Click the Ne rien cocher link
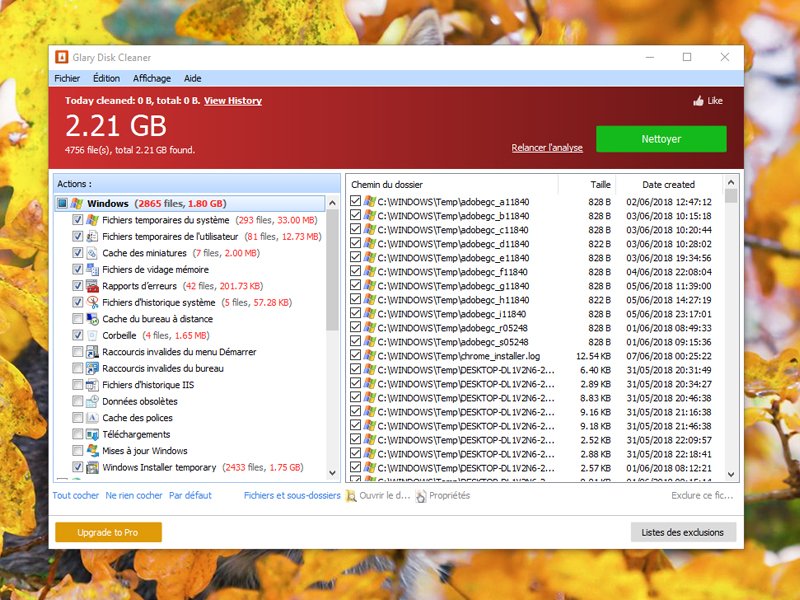 134,495
